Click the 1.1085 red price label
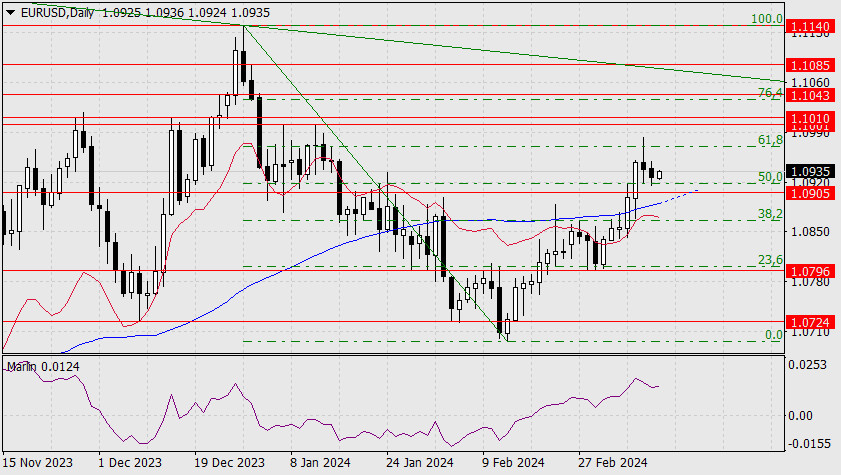This screenshot has height=475, width=841. [x=810, y=65]
